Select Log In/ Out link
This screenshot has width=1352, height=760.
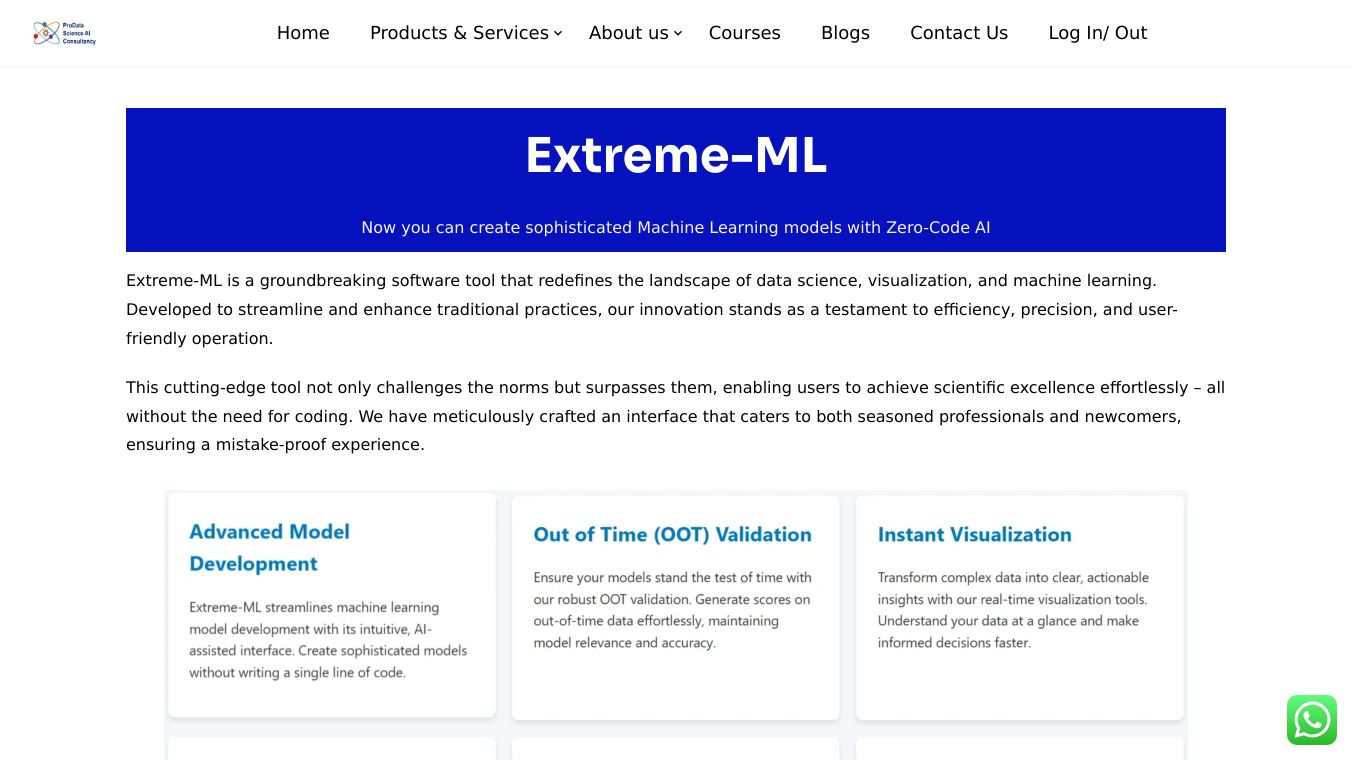pos(1097,33)
